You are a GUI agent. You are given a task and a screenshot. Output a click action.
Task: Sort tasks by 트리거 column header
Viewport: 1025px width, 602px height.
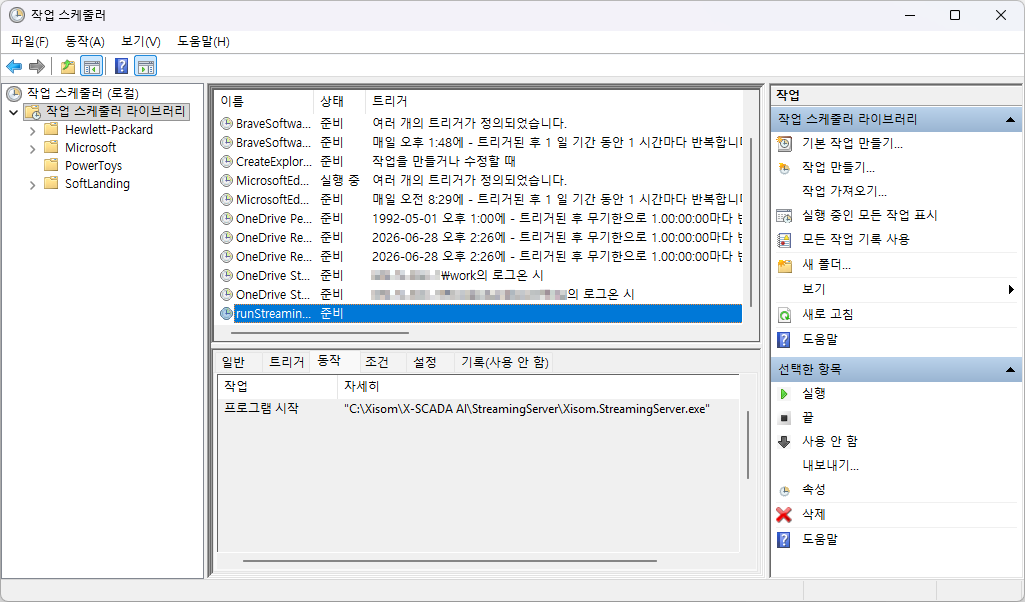[553, 101]
